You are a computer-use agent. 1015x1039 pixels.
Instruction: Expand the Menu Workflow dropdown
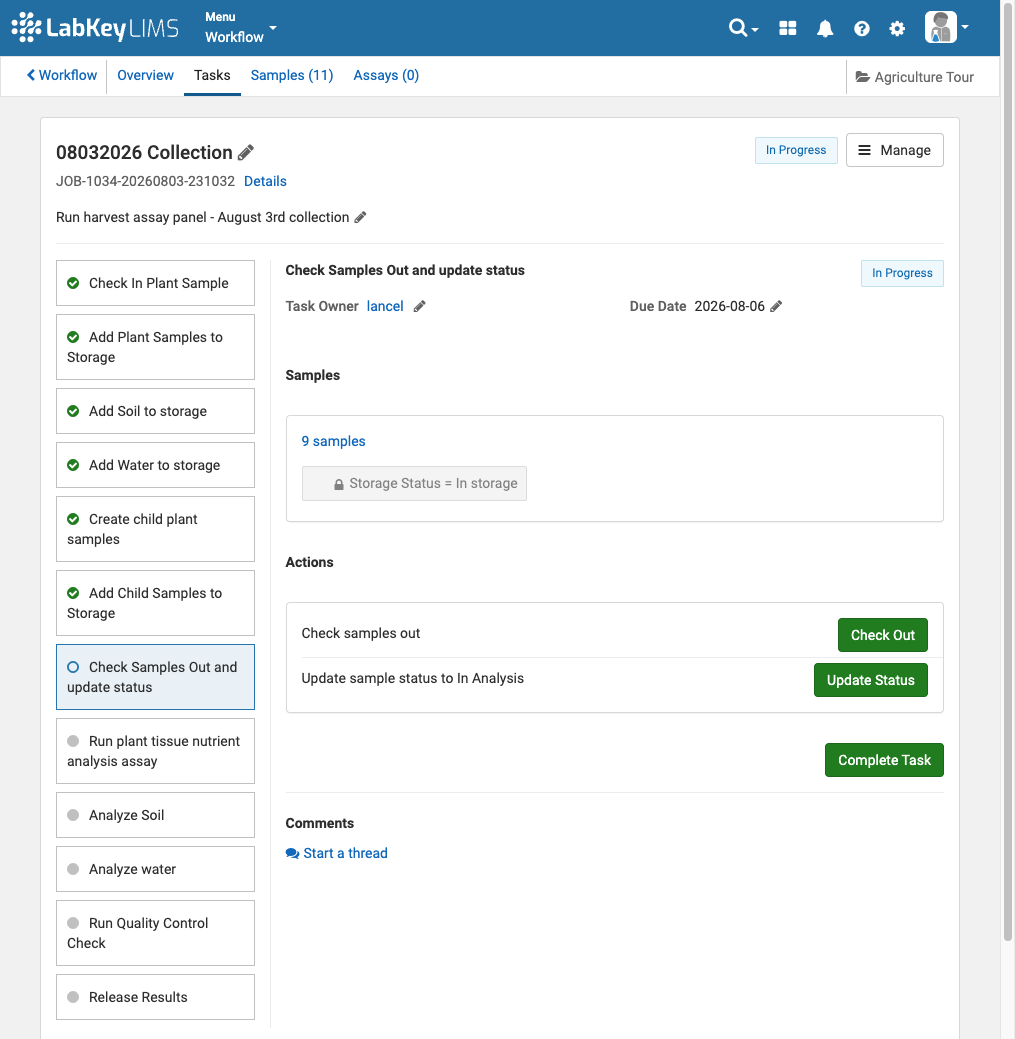click(x=240, y=28)
